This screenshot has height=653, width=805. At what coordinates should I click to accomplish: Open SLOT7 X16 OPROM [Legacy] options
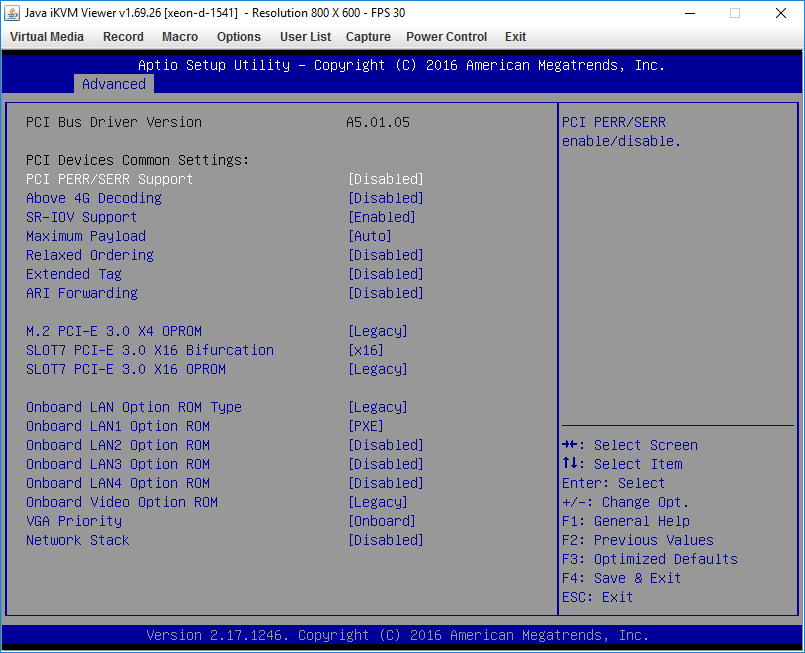[x=378, y=369]
